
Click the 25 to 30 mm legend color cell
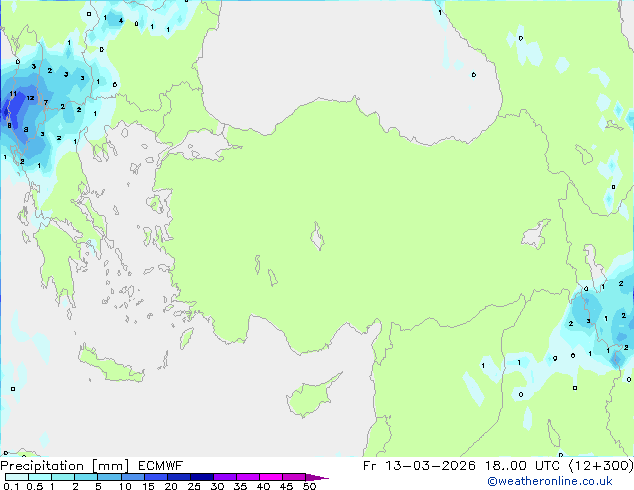(x=201, y=477)
